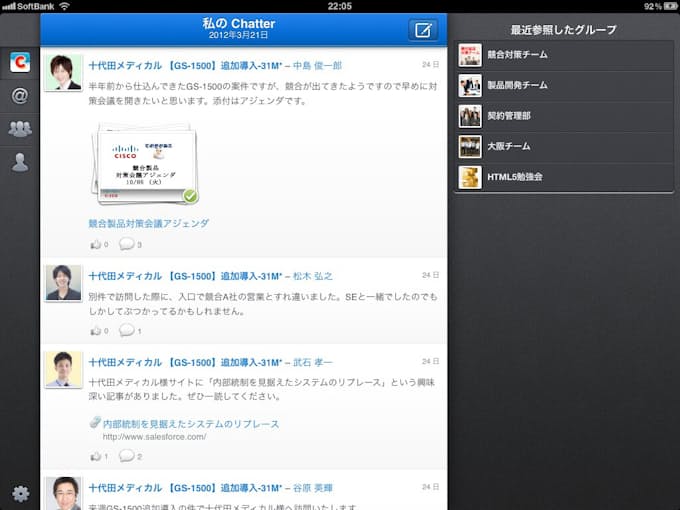Open the Chatter feed sidebar icon
The image size is (680, 510).
pyautogui.click(x=19, y=63)
